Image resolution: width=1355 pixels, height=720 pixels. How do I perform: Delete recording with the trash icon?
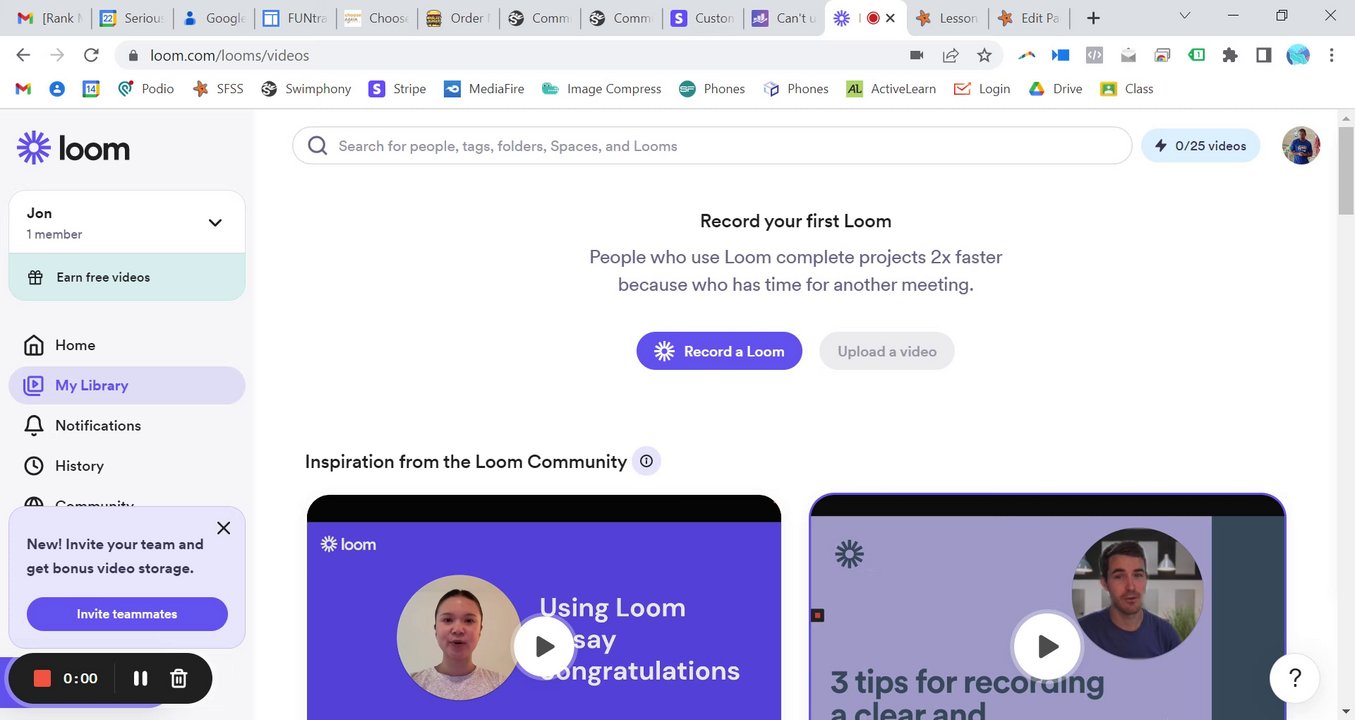click(179, 679)
